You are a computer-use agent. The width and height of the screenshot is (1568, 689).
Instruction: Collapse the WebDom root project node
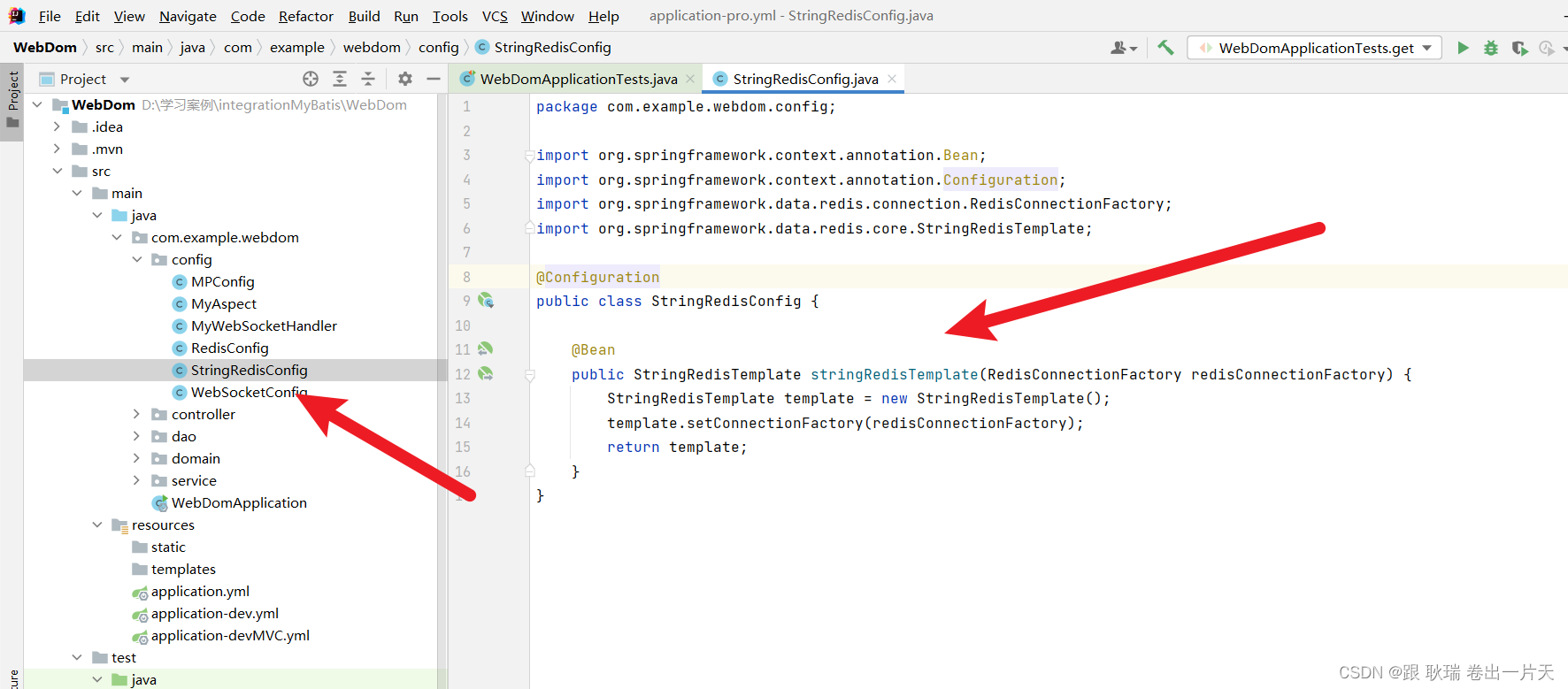coord(37,104)
